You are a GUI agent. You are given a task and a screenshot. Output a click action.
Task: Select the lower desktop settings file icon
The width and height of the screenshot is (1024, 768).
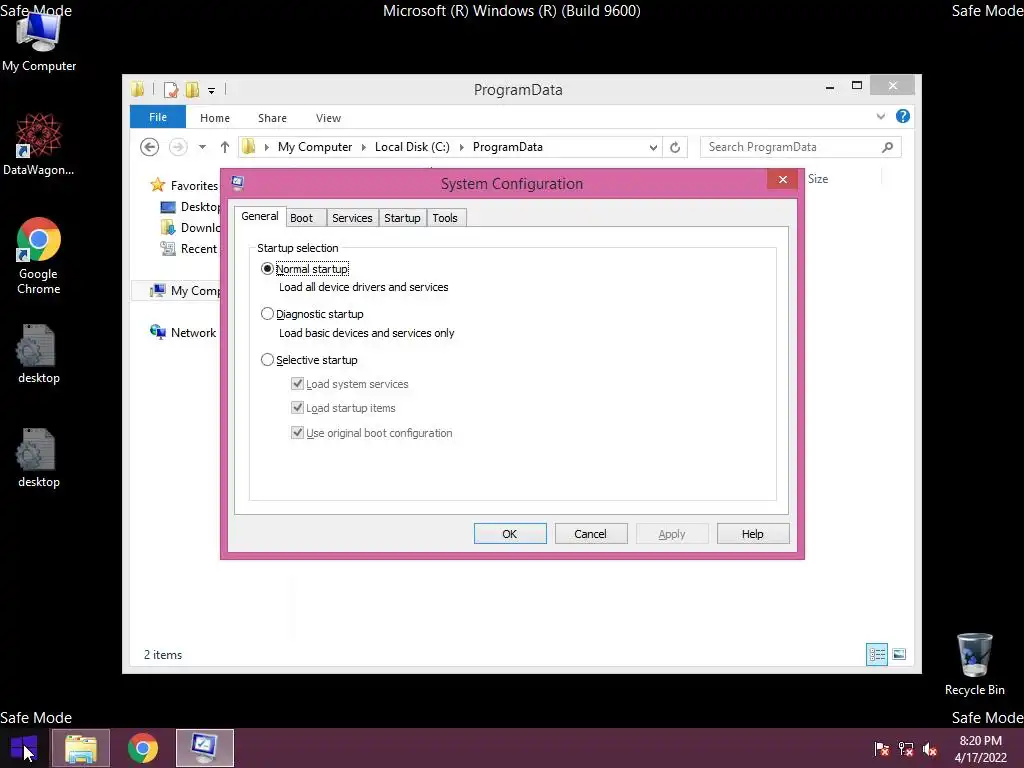39,457
